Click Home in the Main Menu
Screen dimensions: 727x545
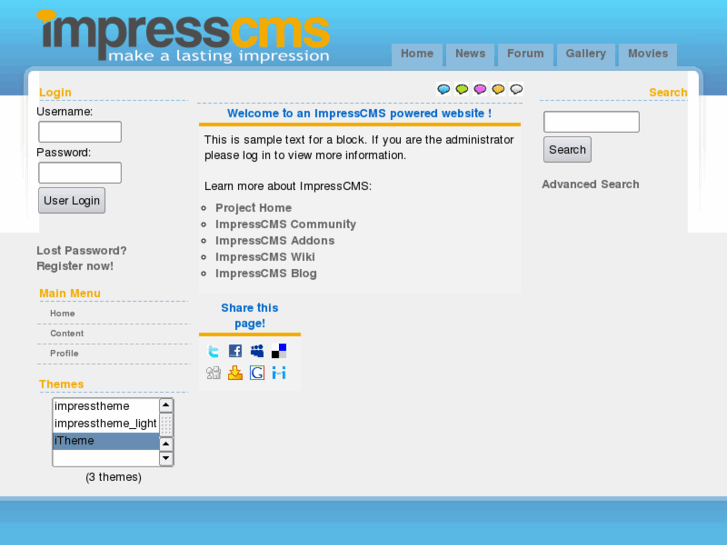click(x=63, y=314)
